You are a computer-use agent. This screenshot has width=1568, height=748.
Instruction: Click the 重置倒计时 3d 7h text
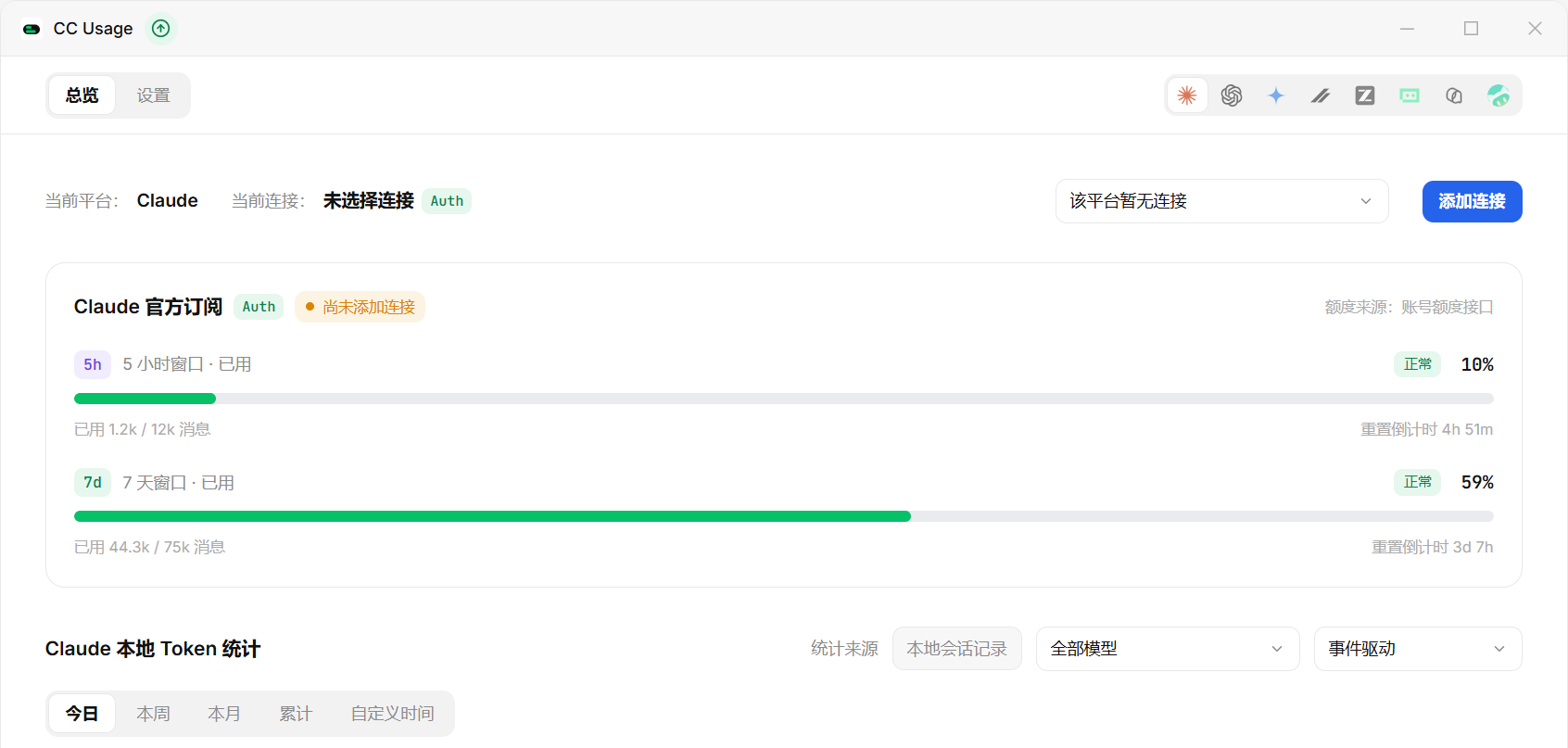click(x=1433, y=547)
